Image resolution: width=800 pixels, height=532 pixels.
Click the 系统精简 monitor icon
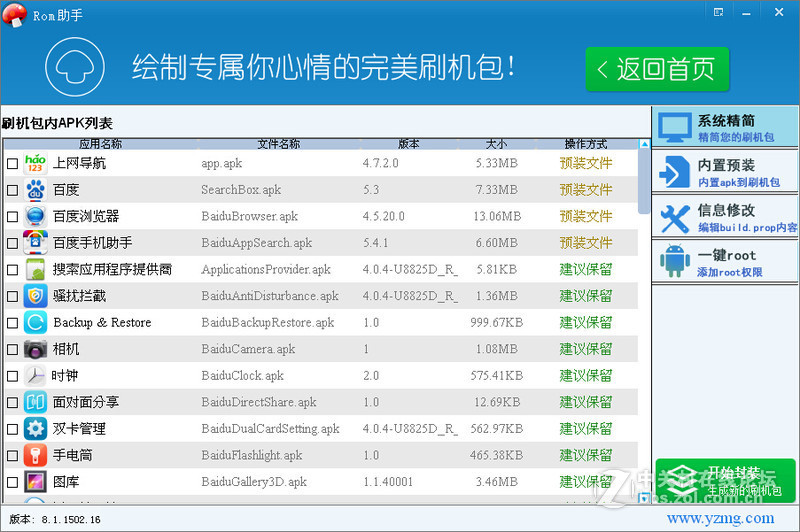[674, 127]
